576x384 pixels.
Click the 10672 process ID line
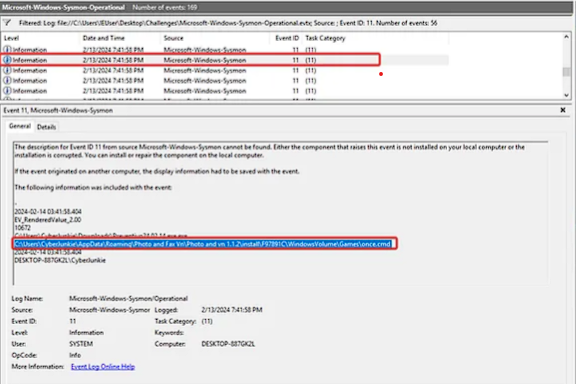[x=22, y=228]
